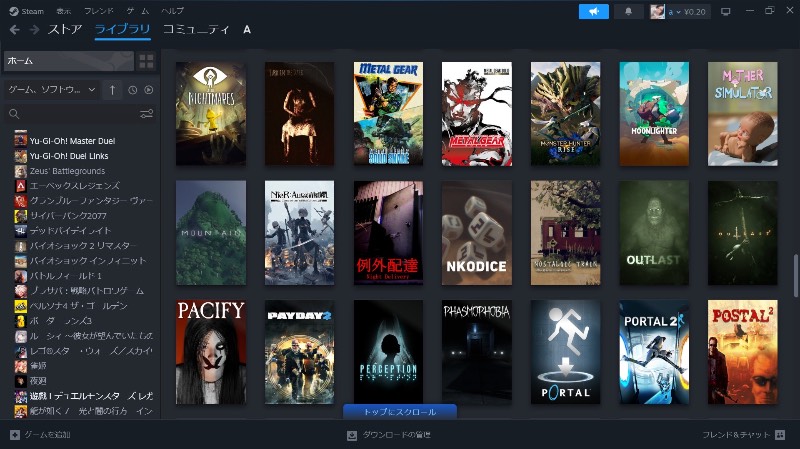
Task: Click トップにスクロール button
Action: (400, 412)
